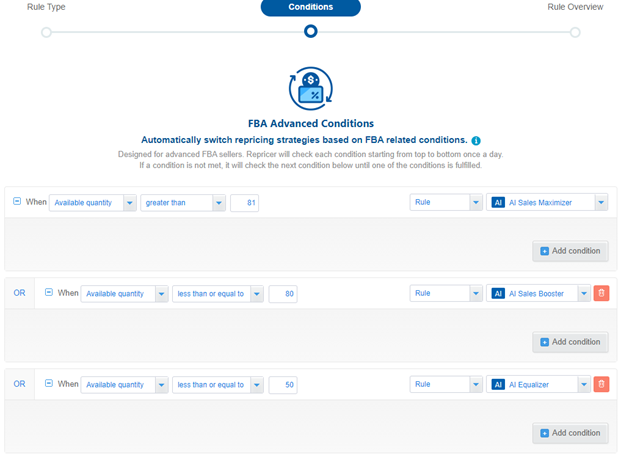The image size is (643, 457).
Task: Open Available quantity dropdown in the 80 row
Action: 124,294
